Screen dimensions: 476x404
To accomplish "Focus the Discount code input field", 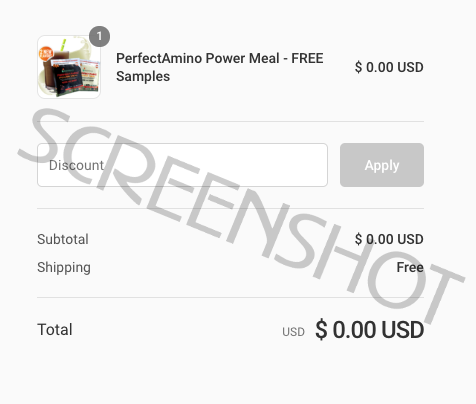I will tap(182, 165).
